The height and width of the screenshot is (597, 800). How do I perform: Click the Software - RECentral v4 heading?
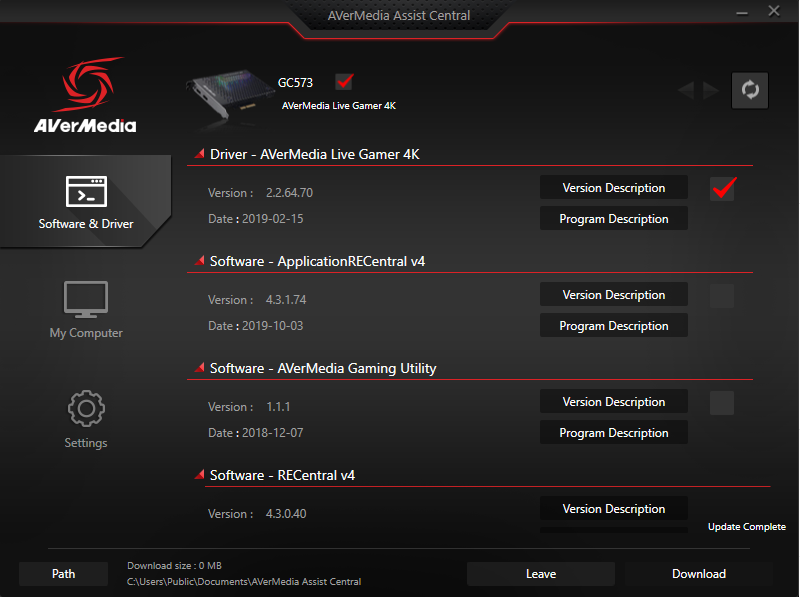point(282,476)
